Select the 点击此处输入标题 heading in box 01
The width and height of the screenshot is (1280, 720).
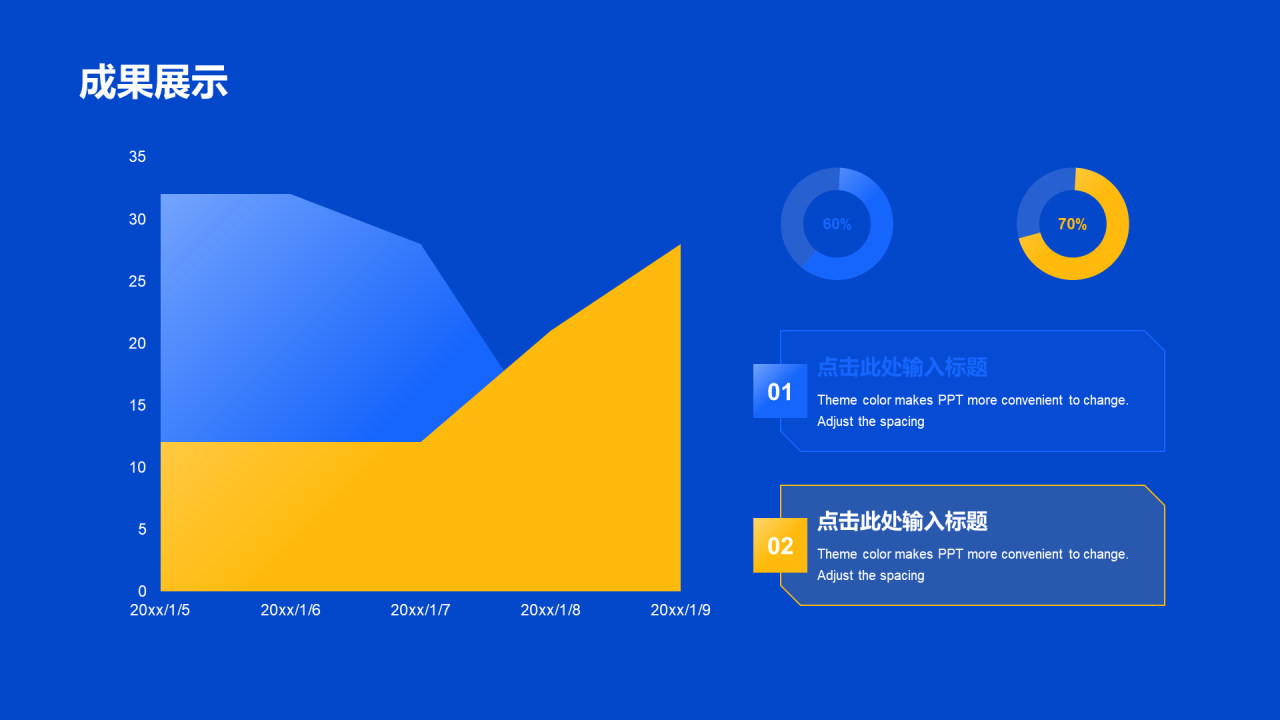pos(902,367)
